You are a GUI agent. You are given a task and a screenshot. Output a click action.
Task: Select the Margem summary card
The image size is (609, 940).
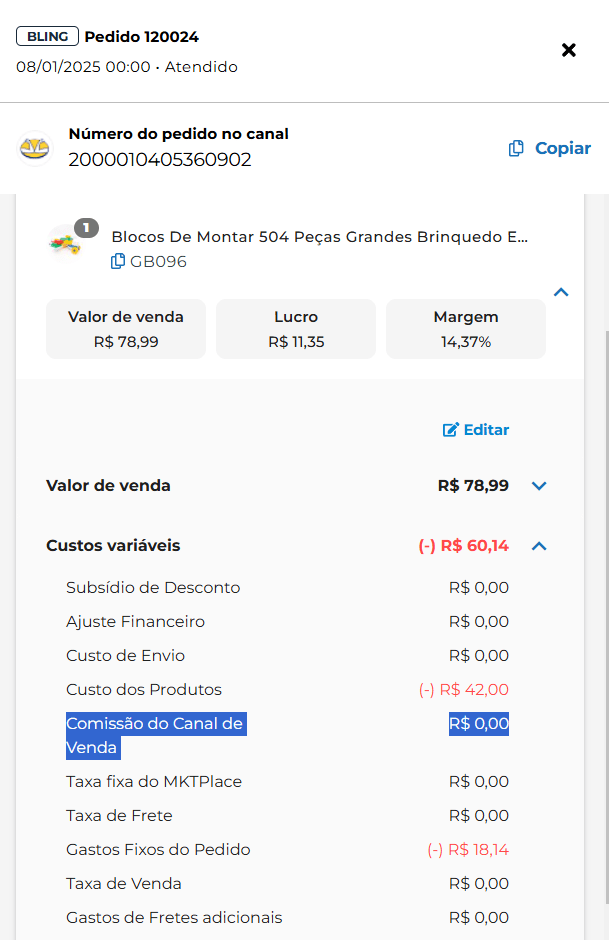(x=466, y=329)
